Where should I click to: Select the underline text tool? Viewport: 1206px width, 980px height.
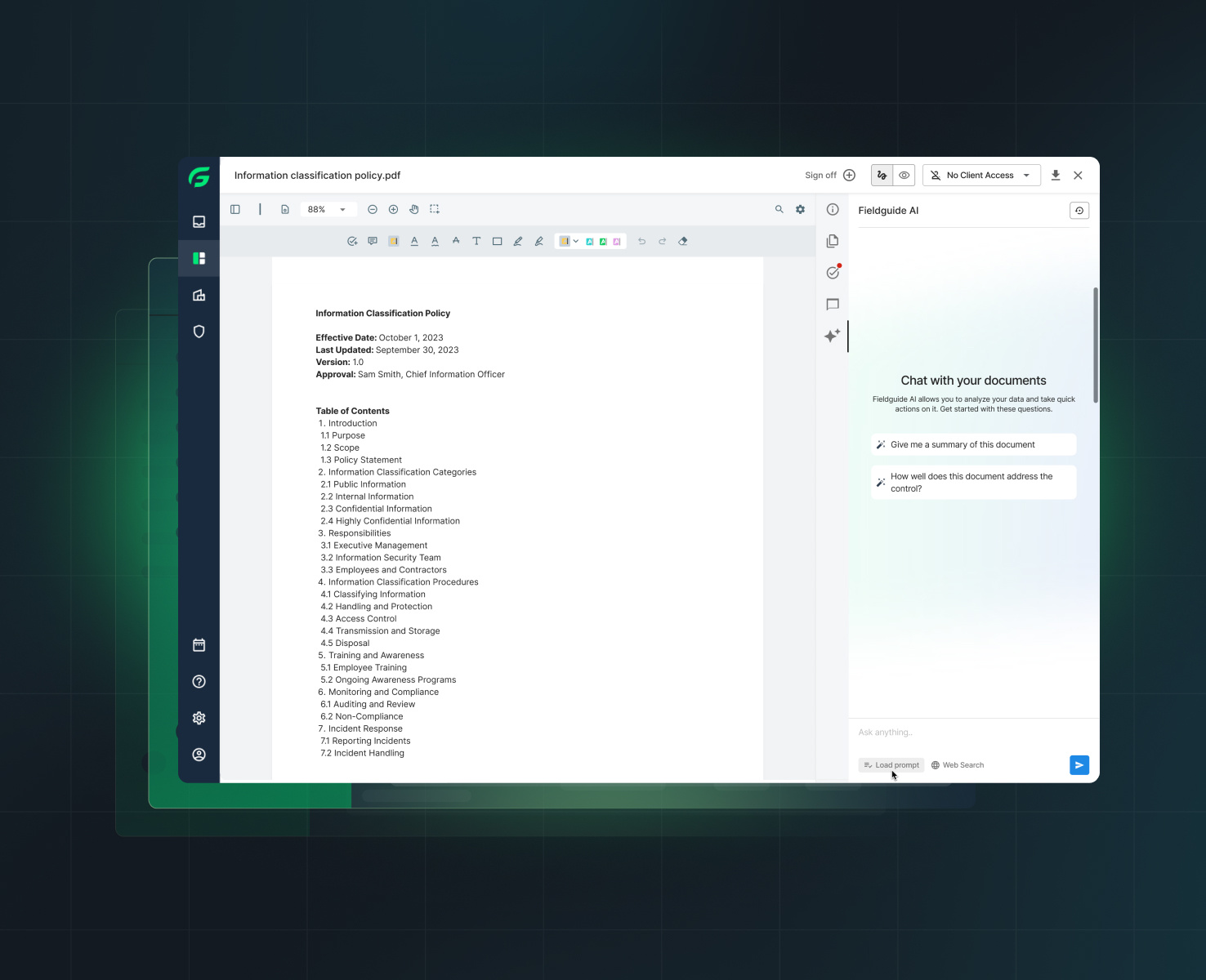point(414,241)
